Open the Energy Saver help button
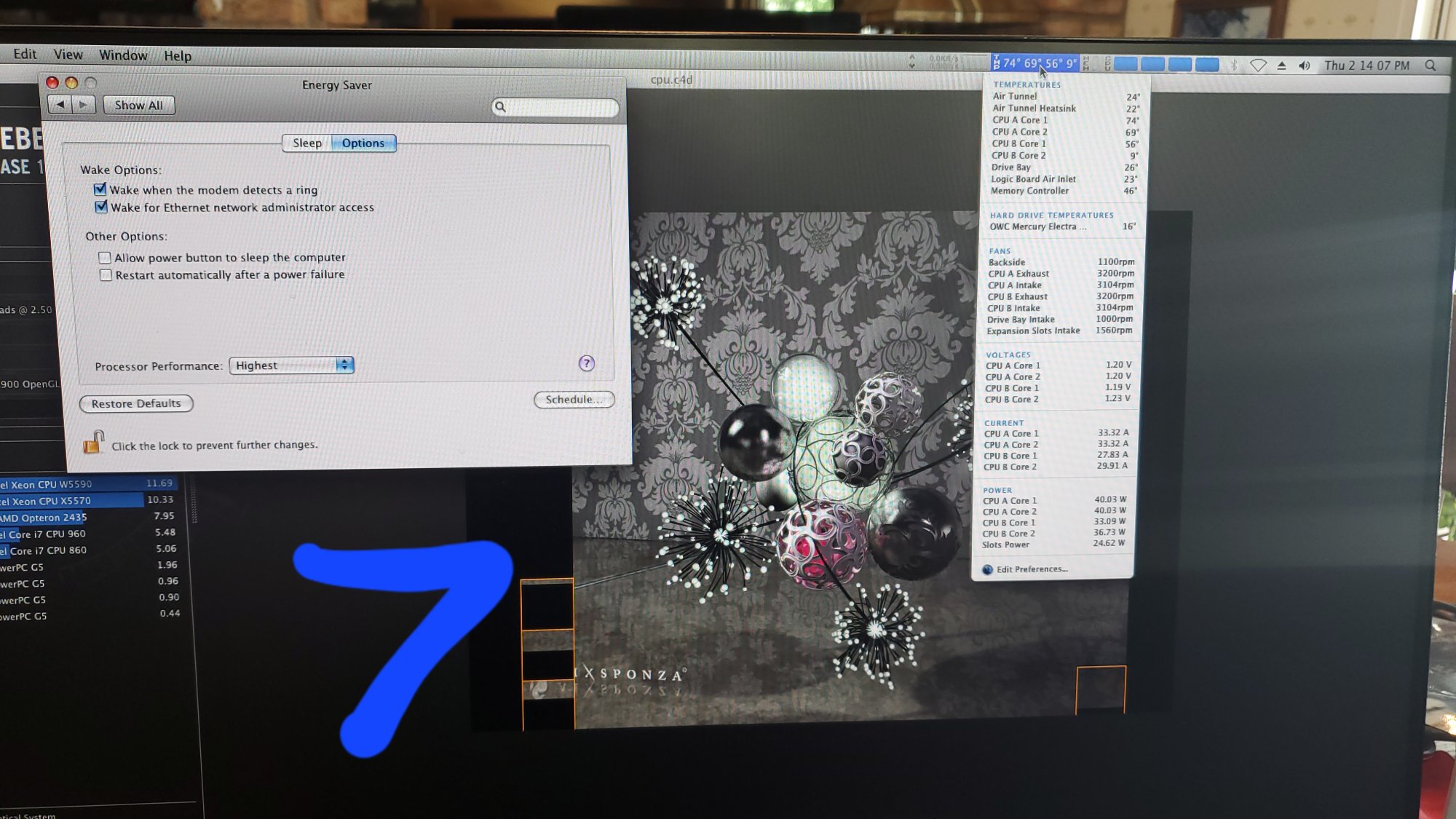 point(586,363)
